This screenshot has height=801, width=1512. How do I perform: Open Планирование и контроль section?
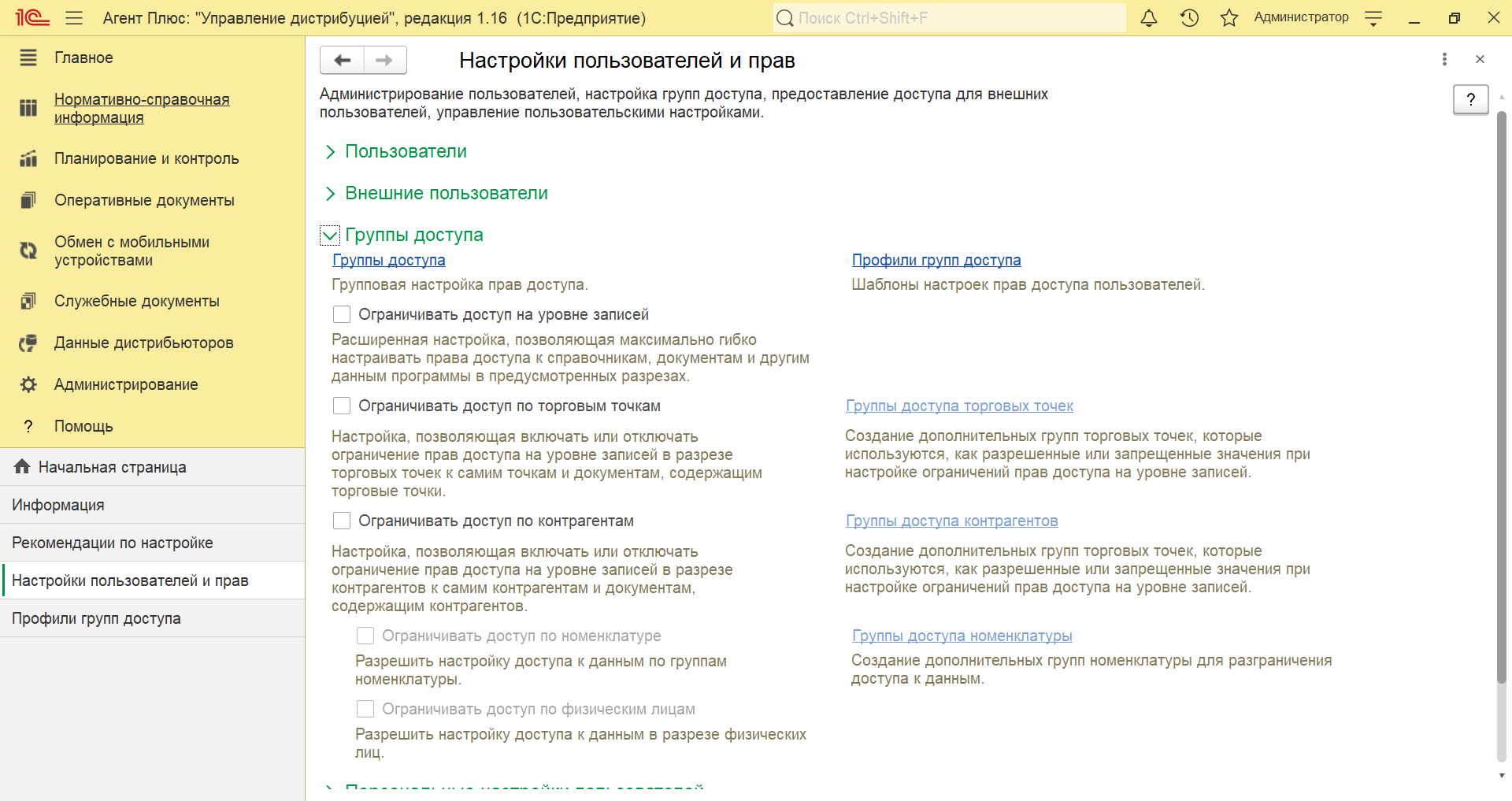pos(146,158)
